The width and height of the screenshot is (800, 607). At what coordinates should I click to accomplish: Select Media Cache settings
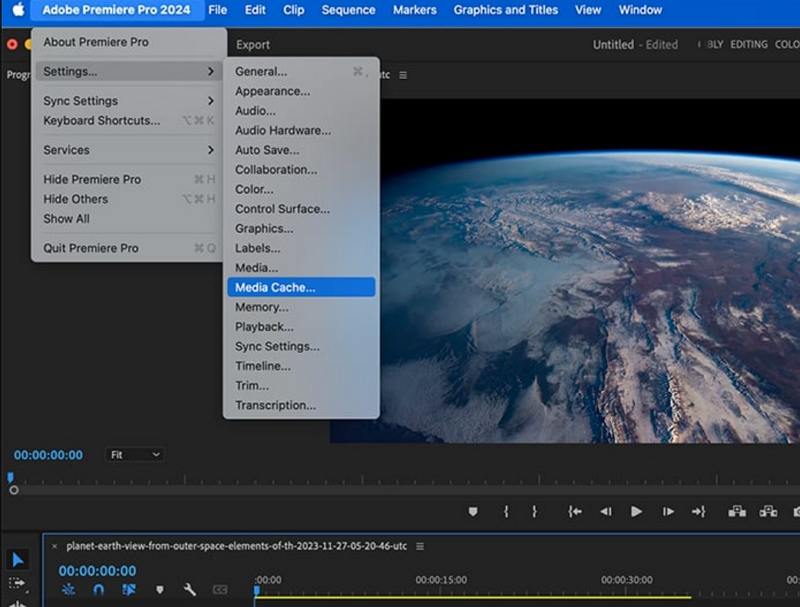[301, 287]
